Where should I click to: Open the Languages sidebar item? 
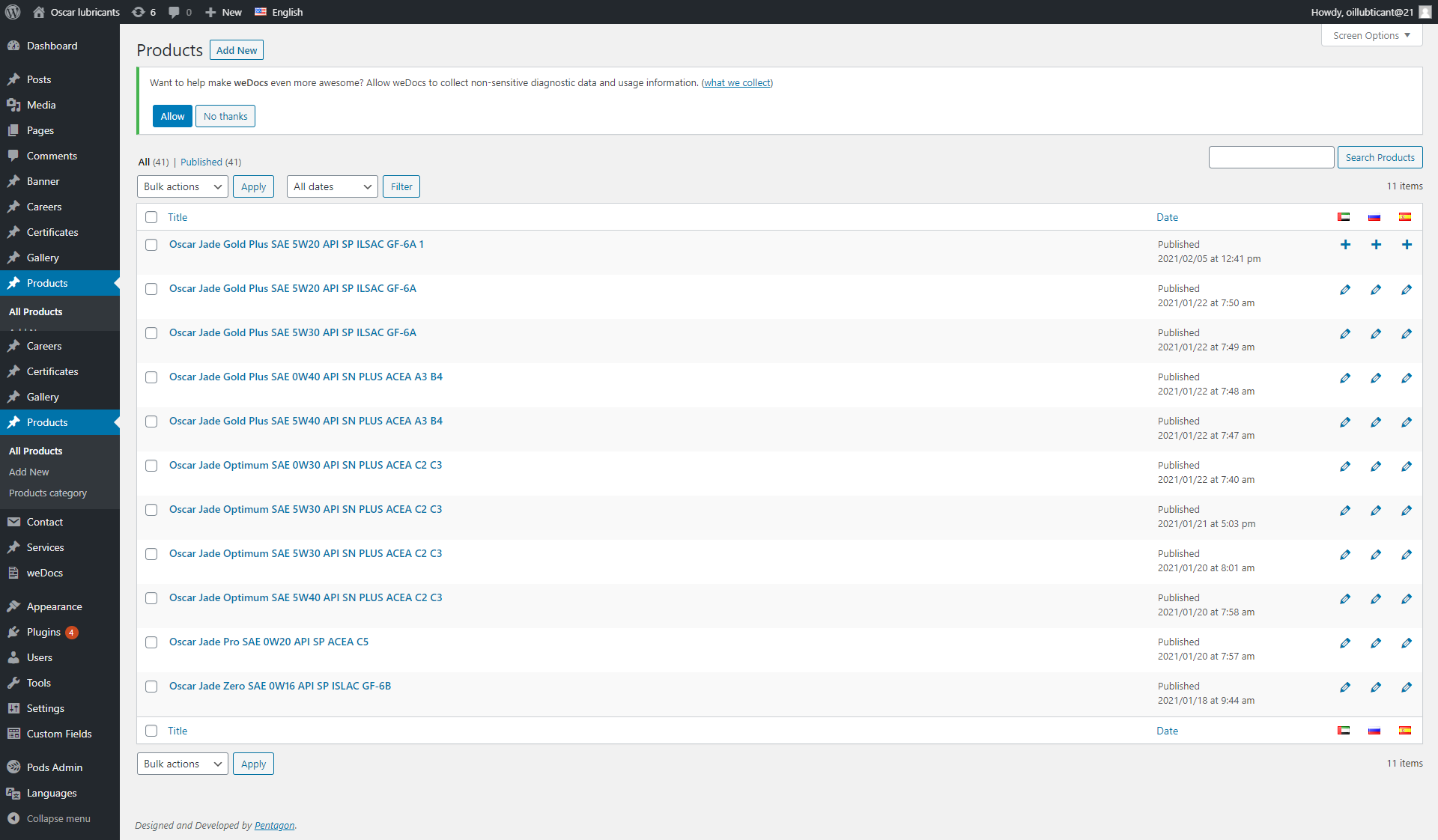coord(60,793)
